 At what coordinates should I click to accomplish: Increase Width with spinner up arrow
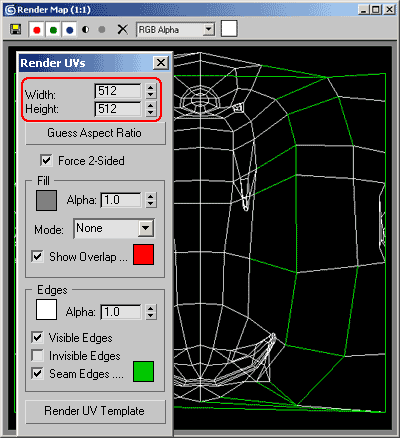[x=151, y=88]
